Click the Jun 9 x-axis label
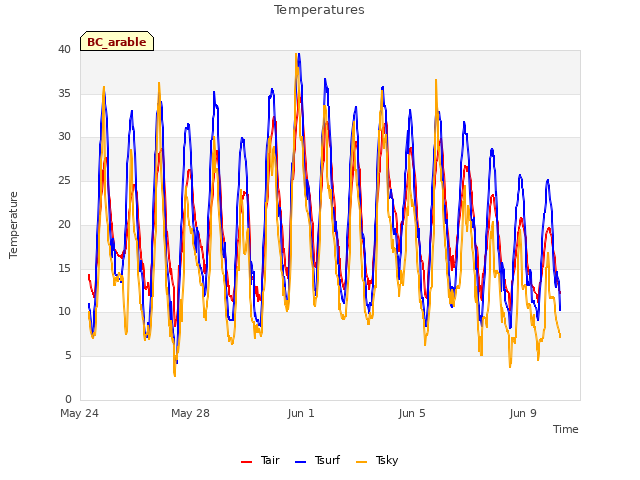640x480 pixels. point(523,413)
